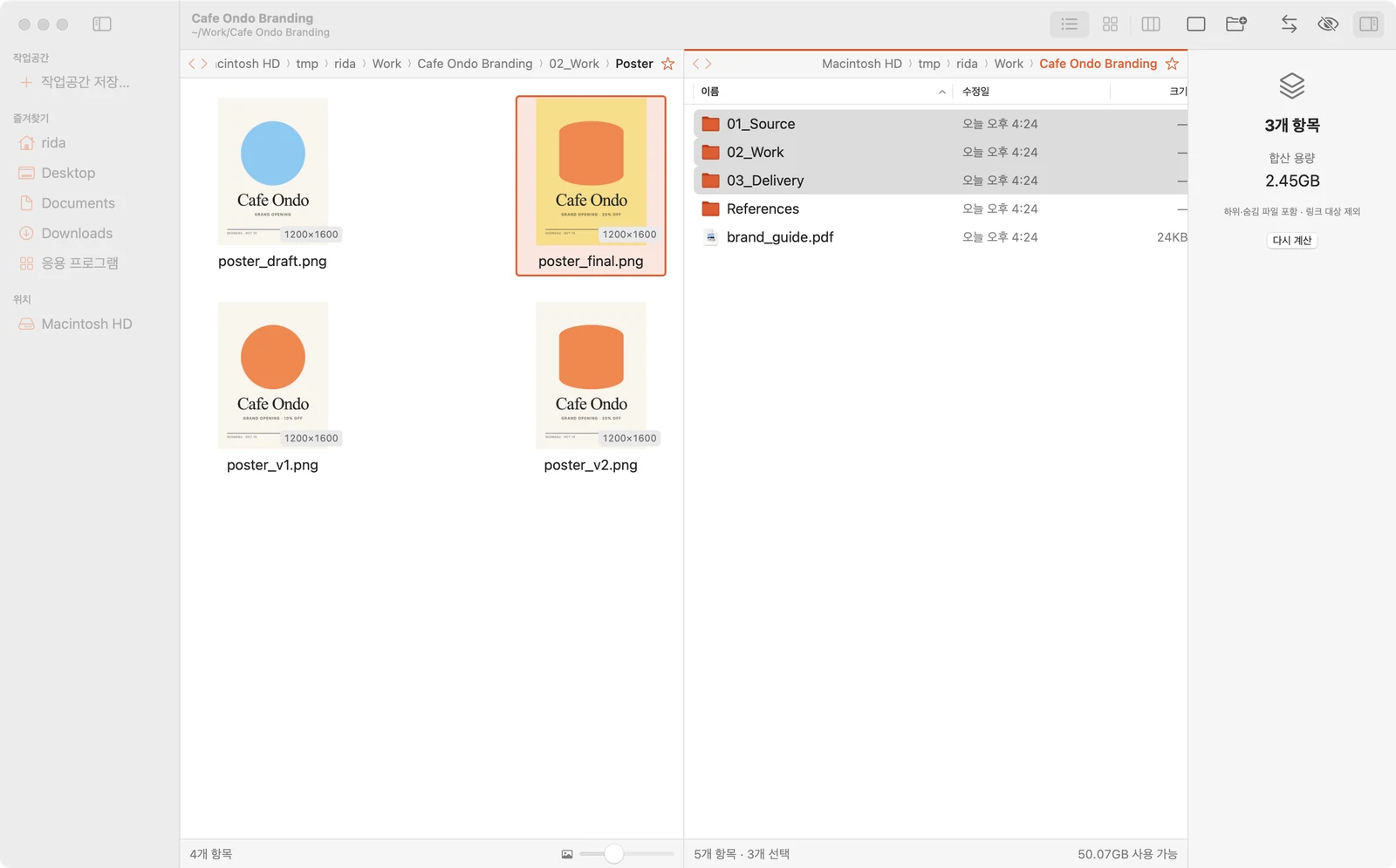Click 다시 계산 recalculate button

pos(1291,241)
